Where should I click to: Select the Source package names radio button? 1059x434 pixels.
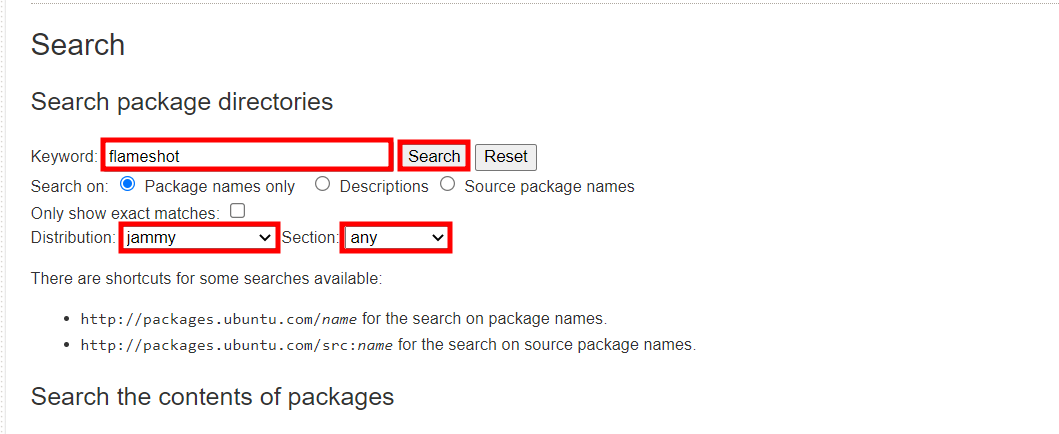click(447, 184)
